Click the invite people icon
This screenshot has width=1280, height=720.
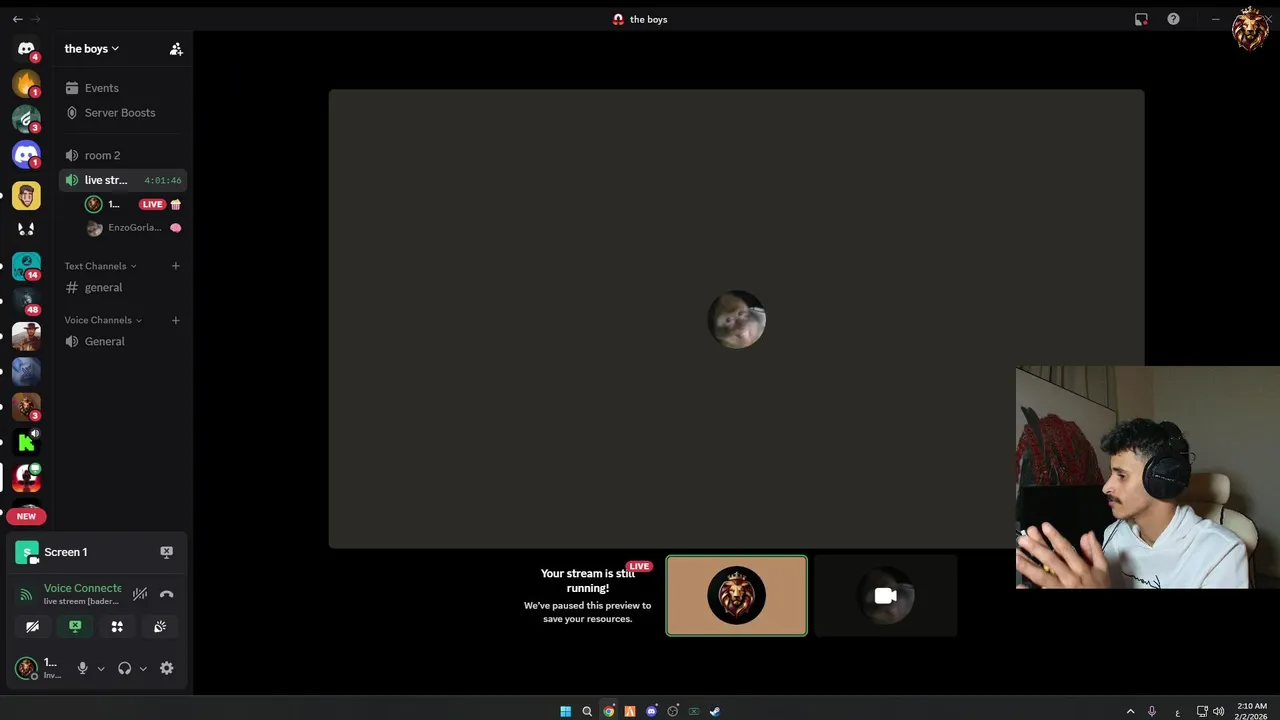point(176,49)
